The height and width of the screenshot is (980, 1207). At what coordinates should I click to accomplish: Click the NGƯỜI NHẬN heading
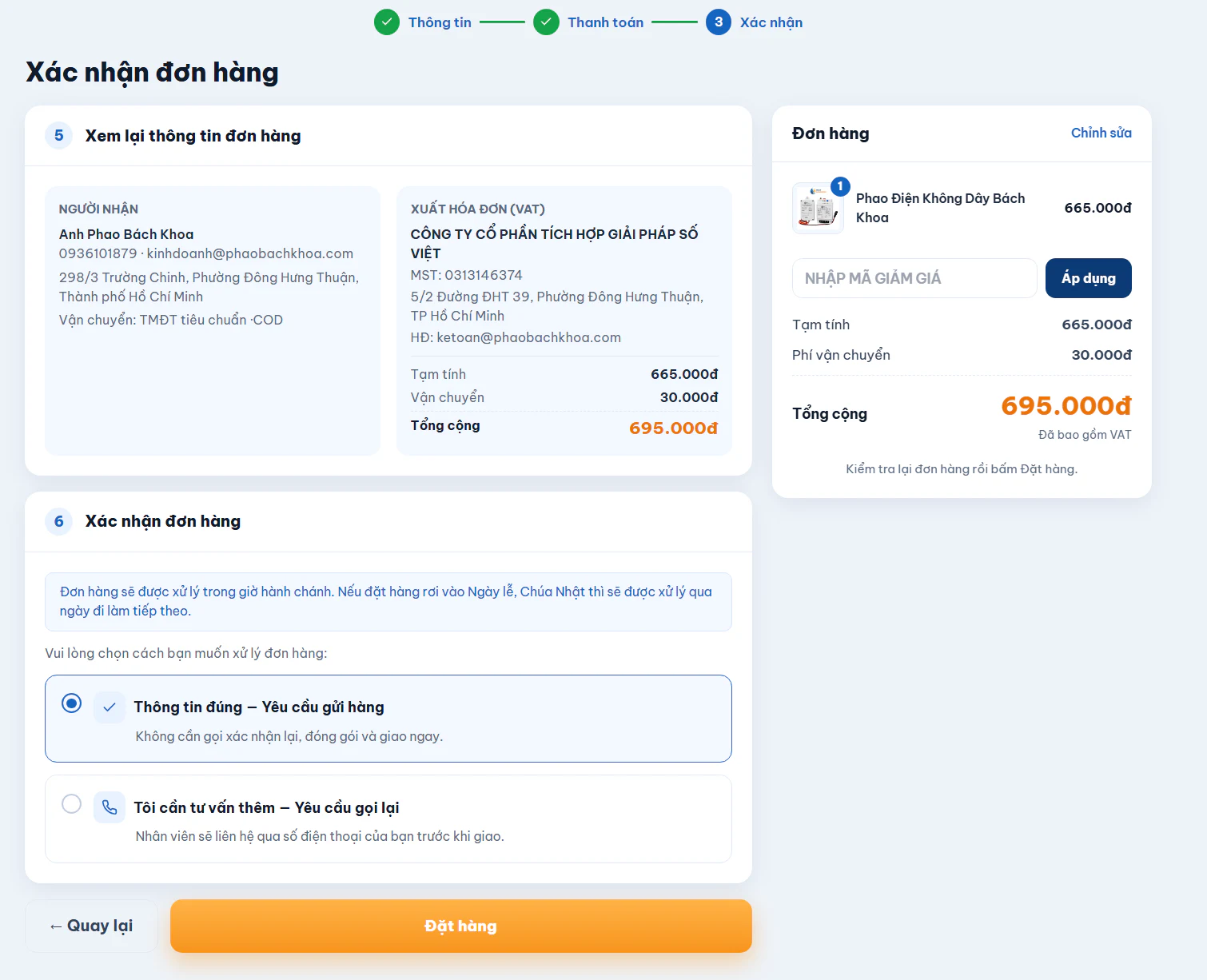pyautogui.click(x=98, y=209)
